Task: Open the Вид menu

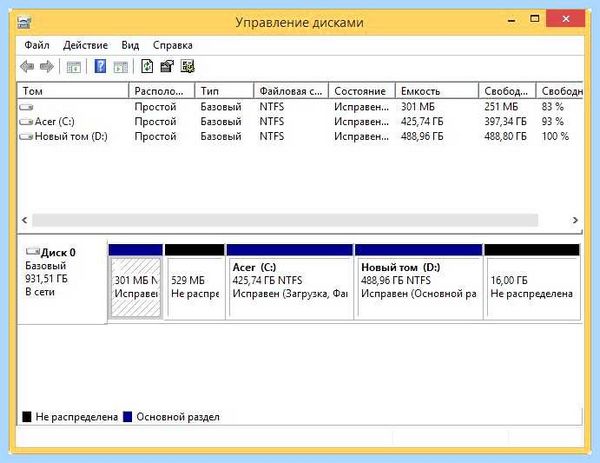Action: (130, 45)
